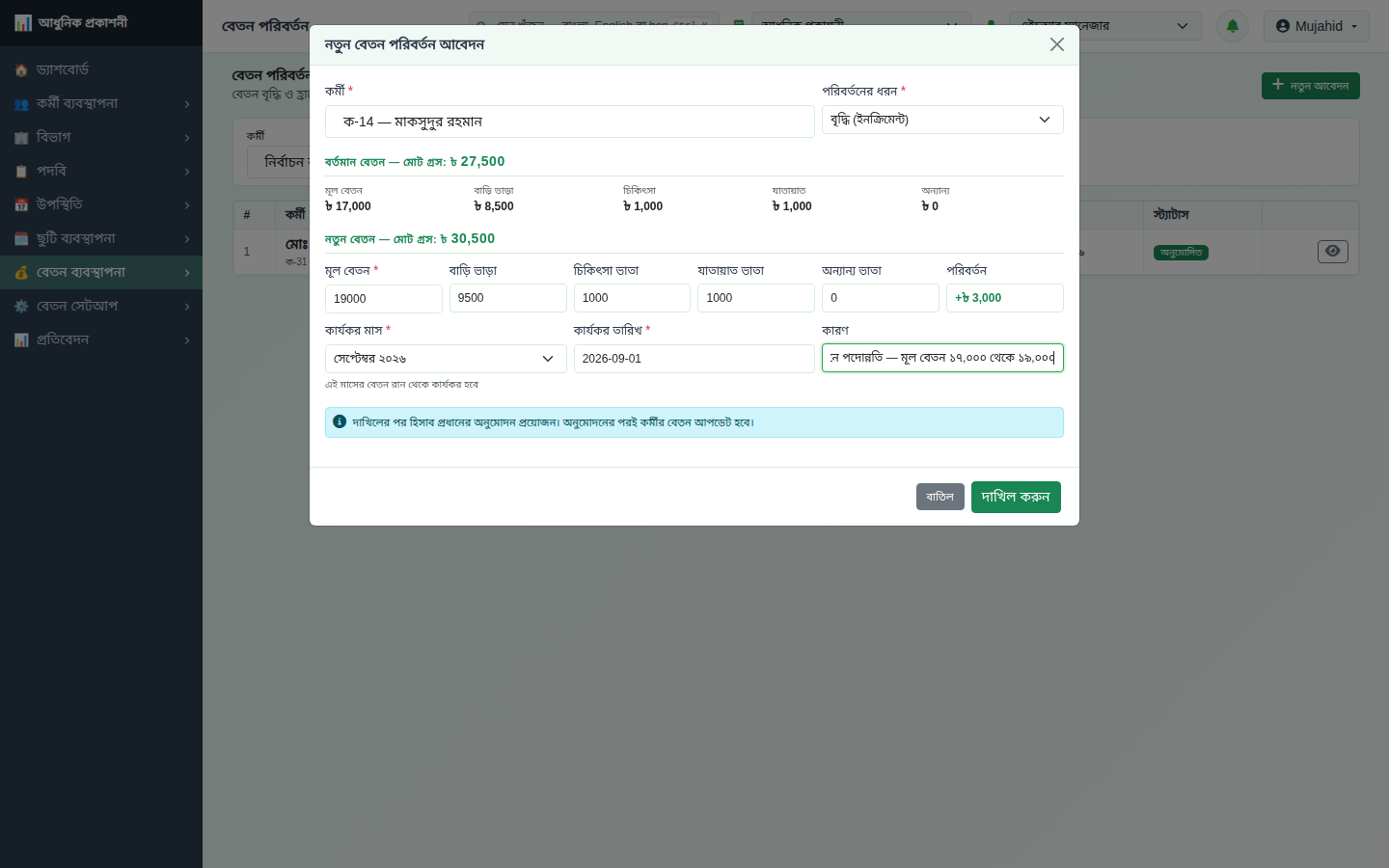Expand বেতন সেটআপ submenu chevron
The width and height of the screenshot is (1389, 868).
click(x=187, y=307)
